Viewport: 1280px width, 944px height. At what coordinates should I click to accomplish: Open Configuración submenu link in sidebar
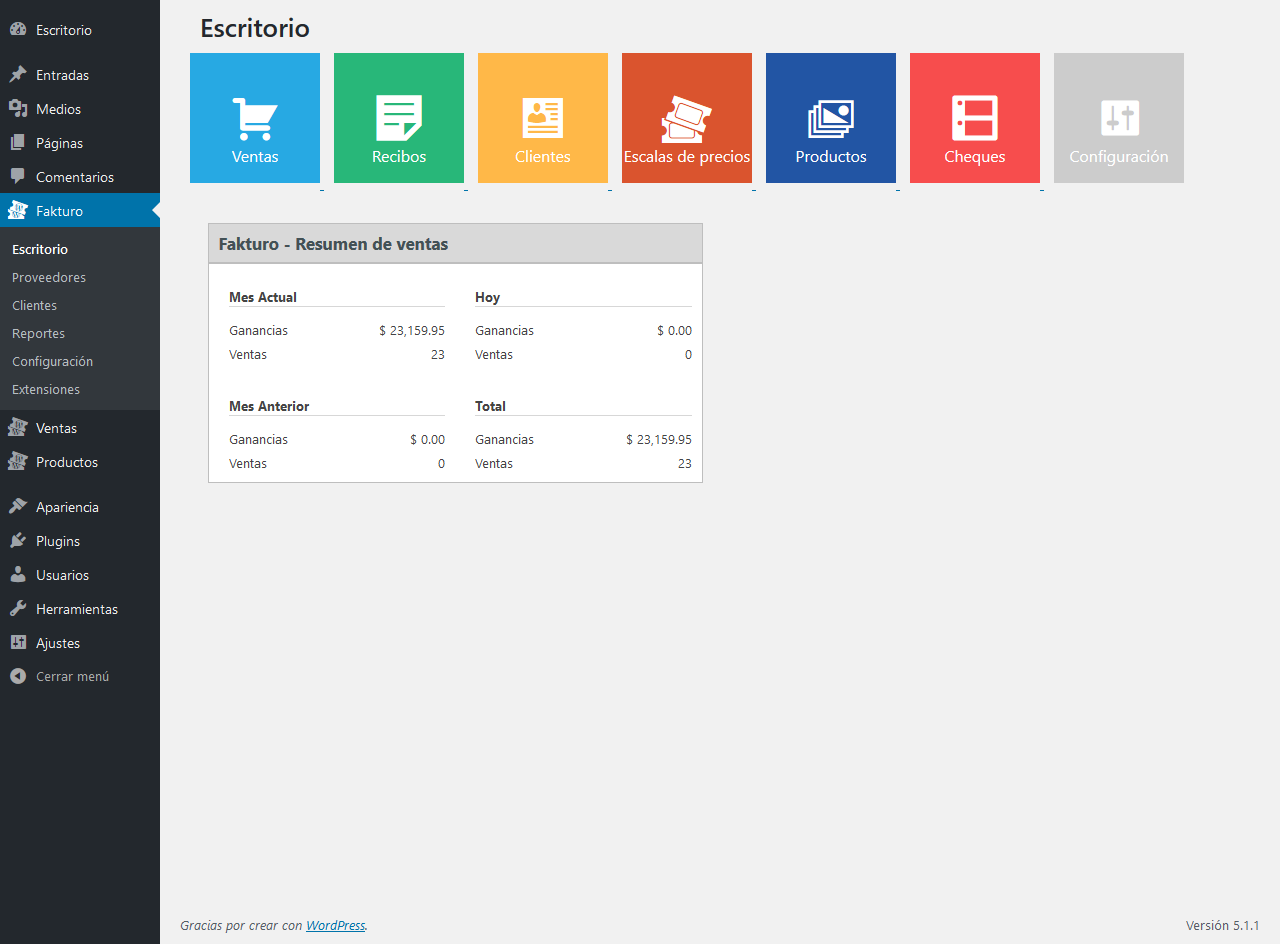point(52,361)
